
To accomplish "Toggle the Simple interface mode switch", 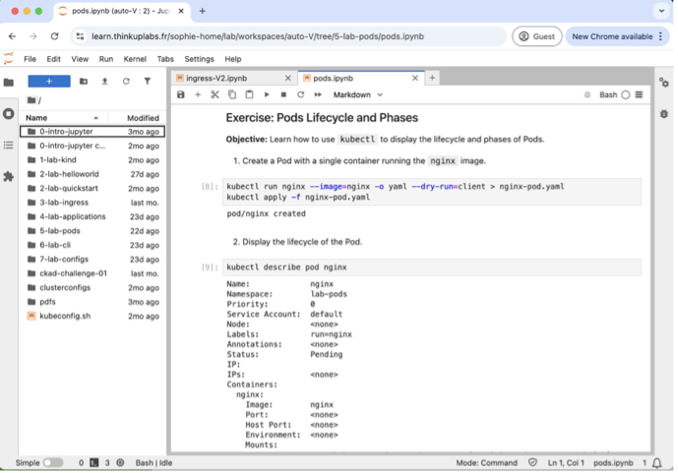I will tap(52, 463).
